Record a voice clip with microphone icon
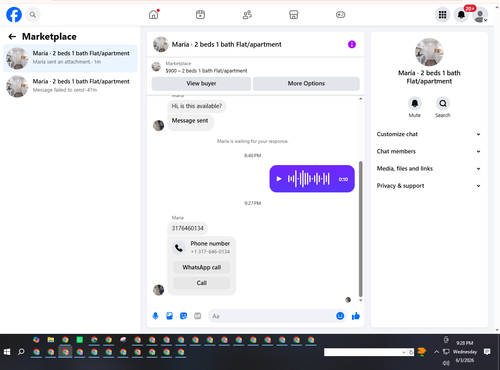The image size is (500, 370). tap(155, 316)
